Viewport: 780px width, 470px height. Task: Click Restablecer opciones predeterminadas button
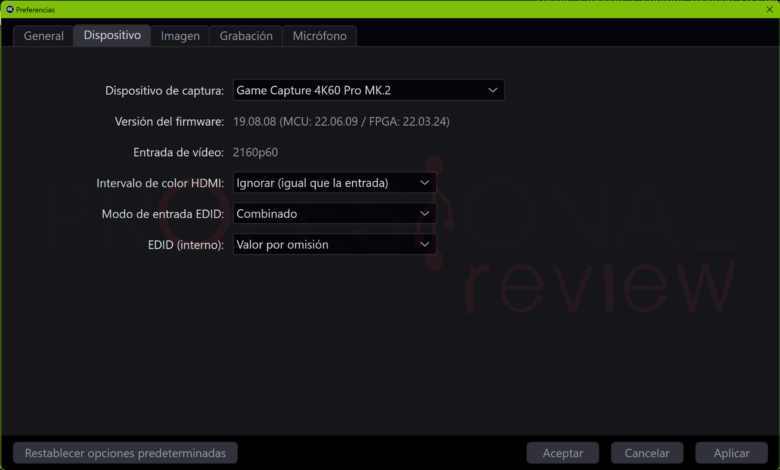125,453
